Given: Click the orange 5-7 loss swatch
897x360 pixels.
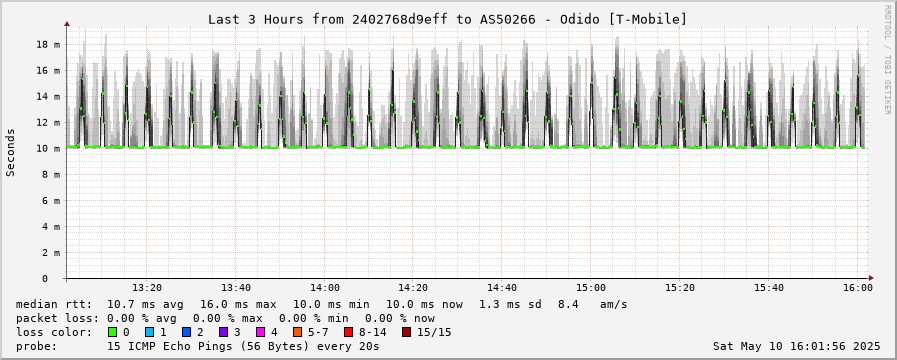Looking at the screenshot, I should click(297, 332).
